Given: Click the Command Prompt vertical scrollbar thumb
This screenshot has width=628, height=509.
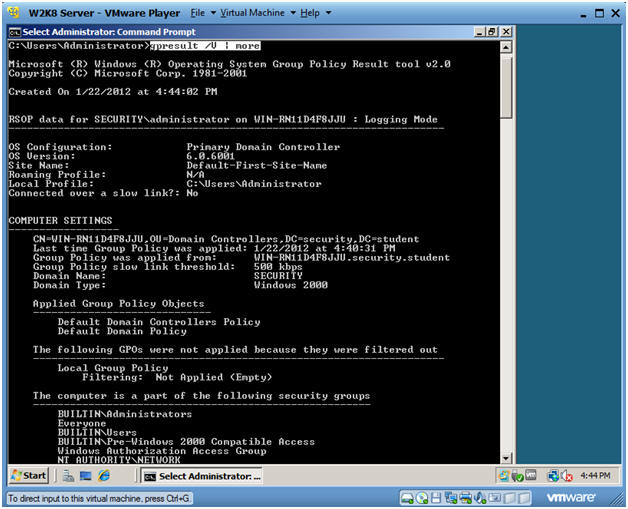Looking at the screenshot, I should click(506, 86).
